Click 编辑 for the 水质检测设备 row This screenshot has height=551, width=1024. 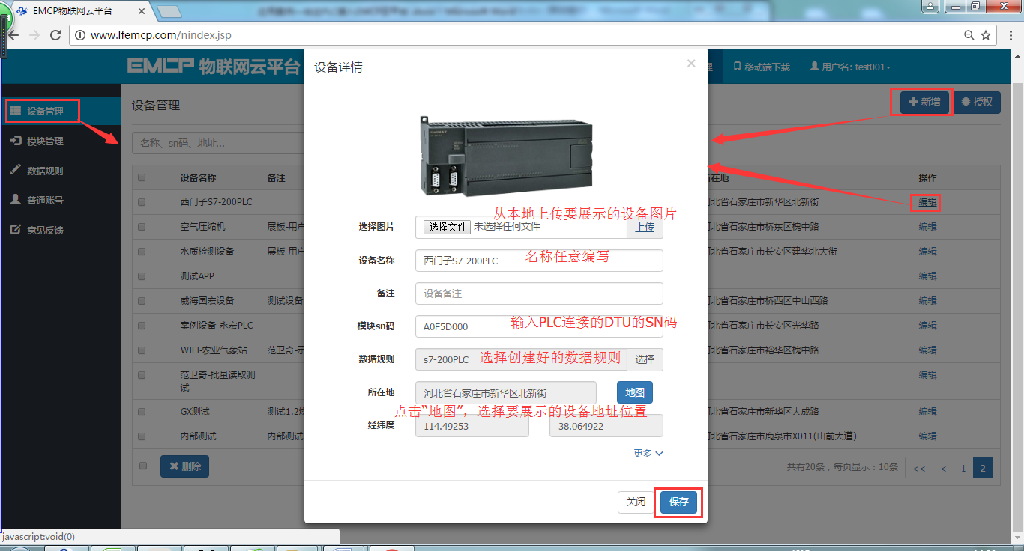coord(927,251)
